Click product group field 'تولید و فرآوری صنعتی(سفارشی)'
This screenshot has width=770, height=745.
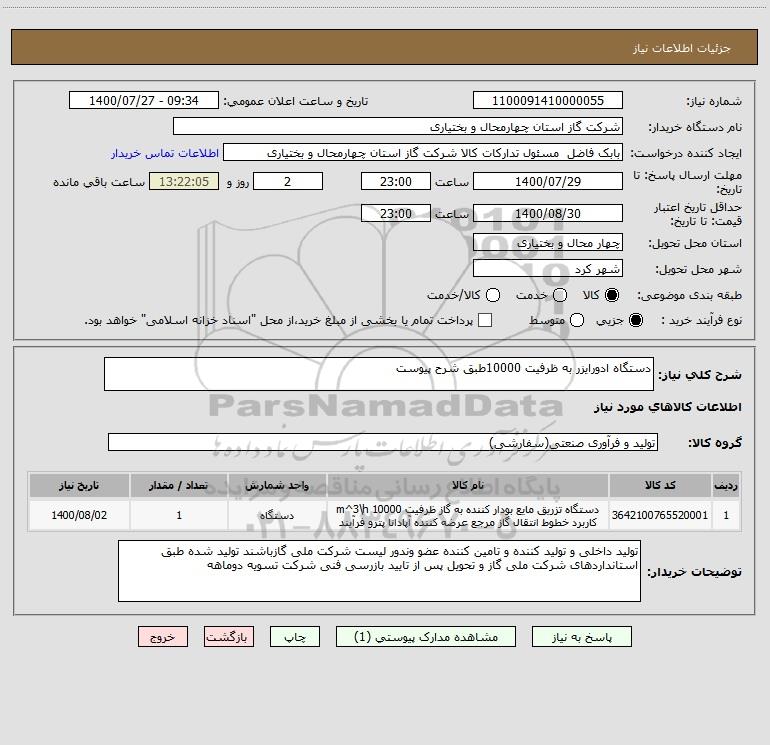tap(383, 442)
